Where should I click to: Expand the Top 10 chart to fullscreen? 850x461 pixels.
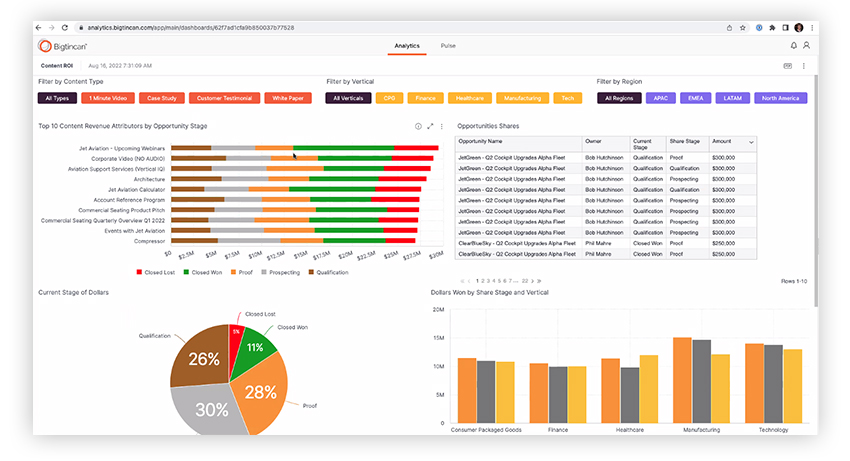pyautogui.click(x=430, y=126)
